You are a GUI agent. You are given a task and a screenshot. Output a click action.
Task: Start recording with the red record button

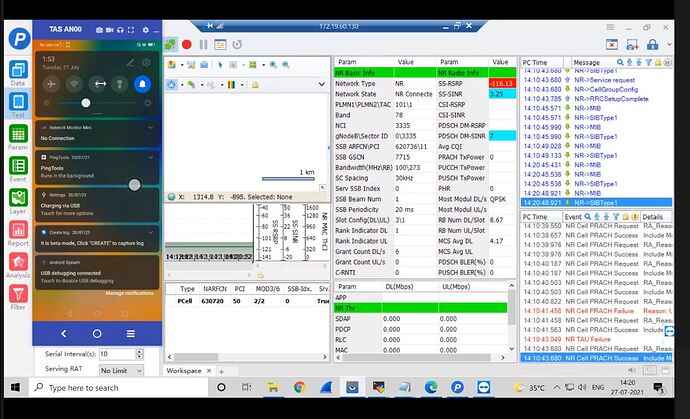point(187,44)
